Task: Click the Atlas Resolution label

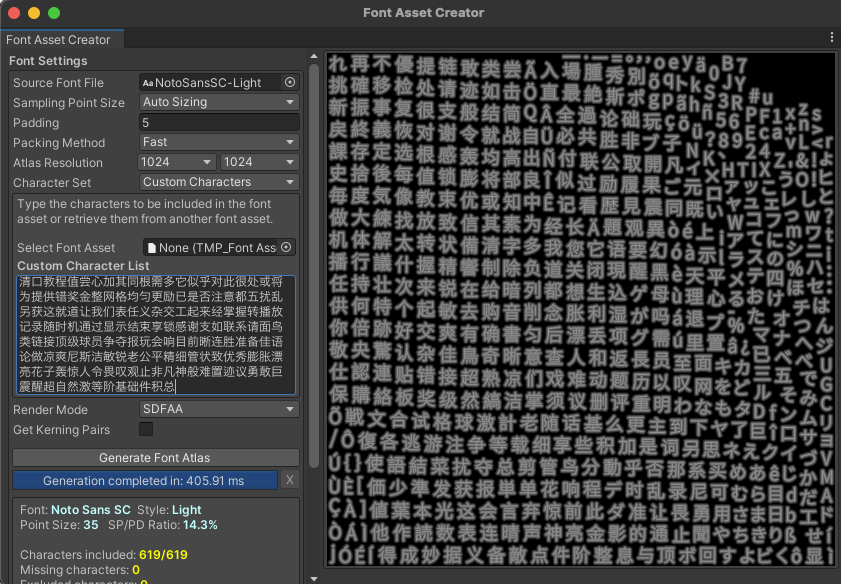Action: point(58,162)
